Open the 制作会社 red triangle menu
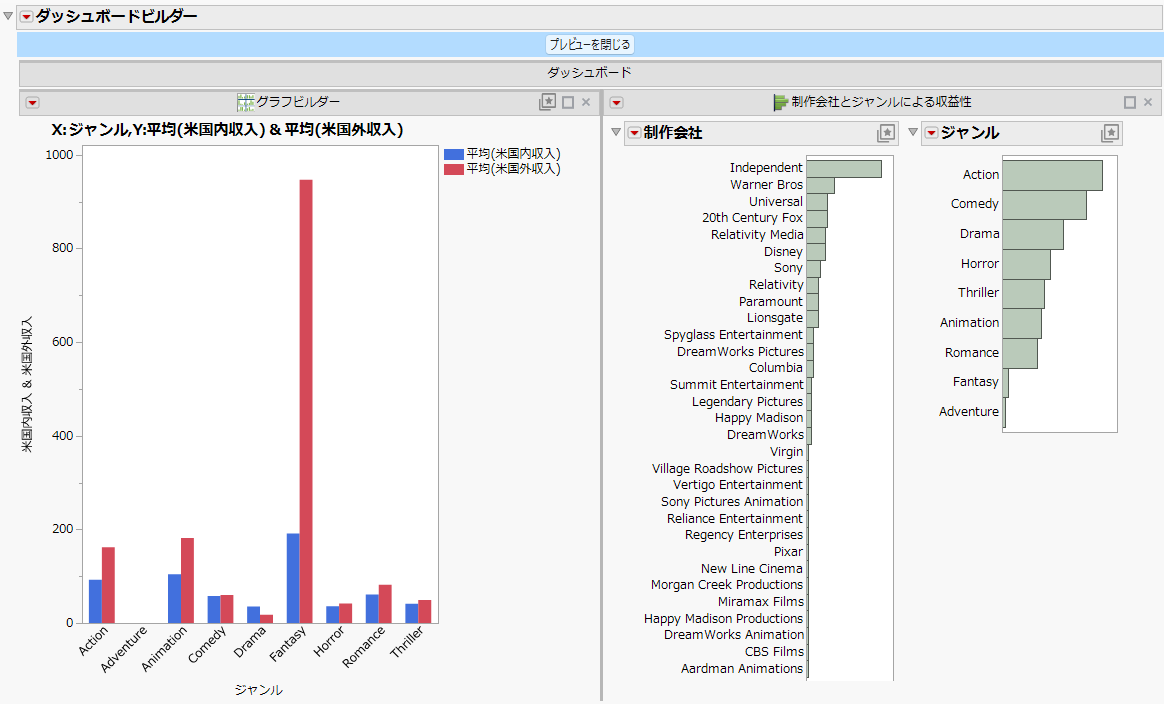Screen dimensions: 1164x704 coord(634,133)
